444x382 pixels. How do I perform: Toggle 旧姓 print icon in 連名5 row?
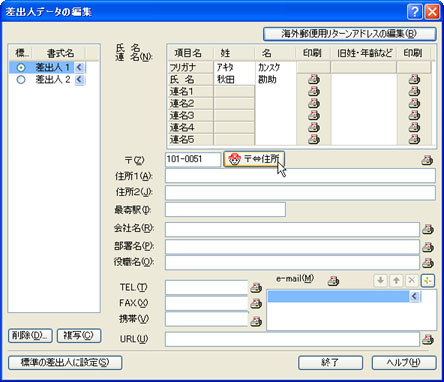pyautogui.click(x=414, y=139)
